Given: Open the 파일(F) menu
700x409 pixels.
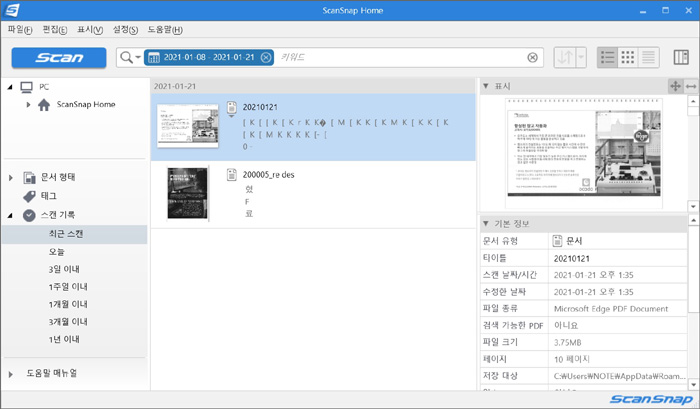Looking at the screenshot, I should click(20, 30).
